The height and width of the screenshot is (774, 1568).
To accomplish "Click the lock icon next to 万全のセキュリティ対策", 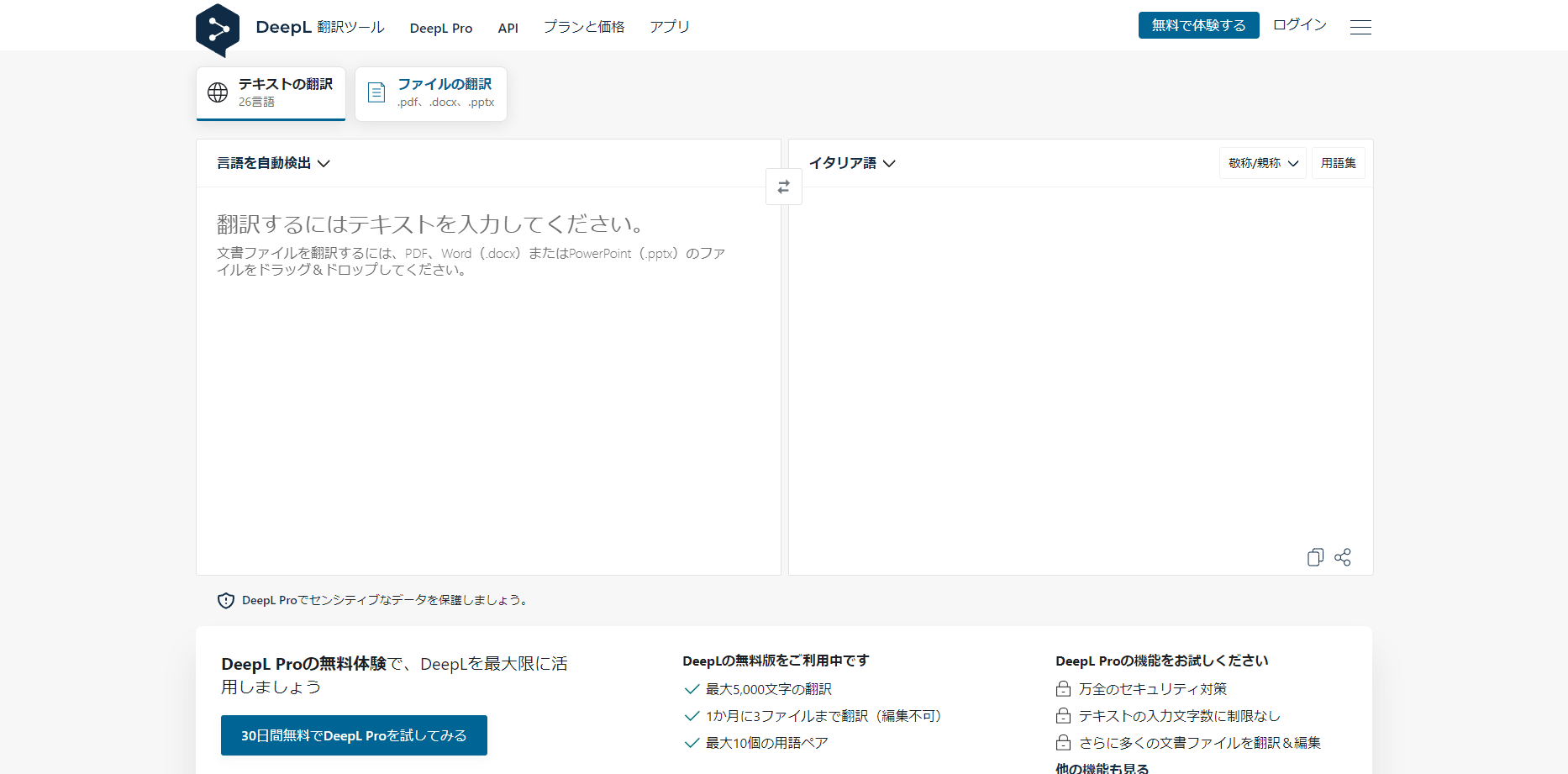I will coord(1063,689).
